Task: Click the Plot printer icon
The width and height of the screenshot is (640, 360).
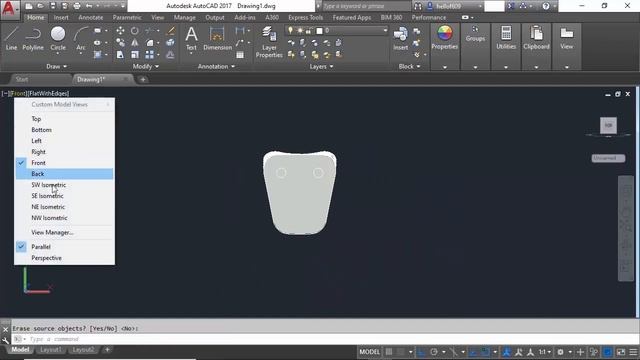Action: pyautogui.click(x=77, y=6)
